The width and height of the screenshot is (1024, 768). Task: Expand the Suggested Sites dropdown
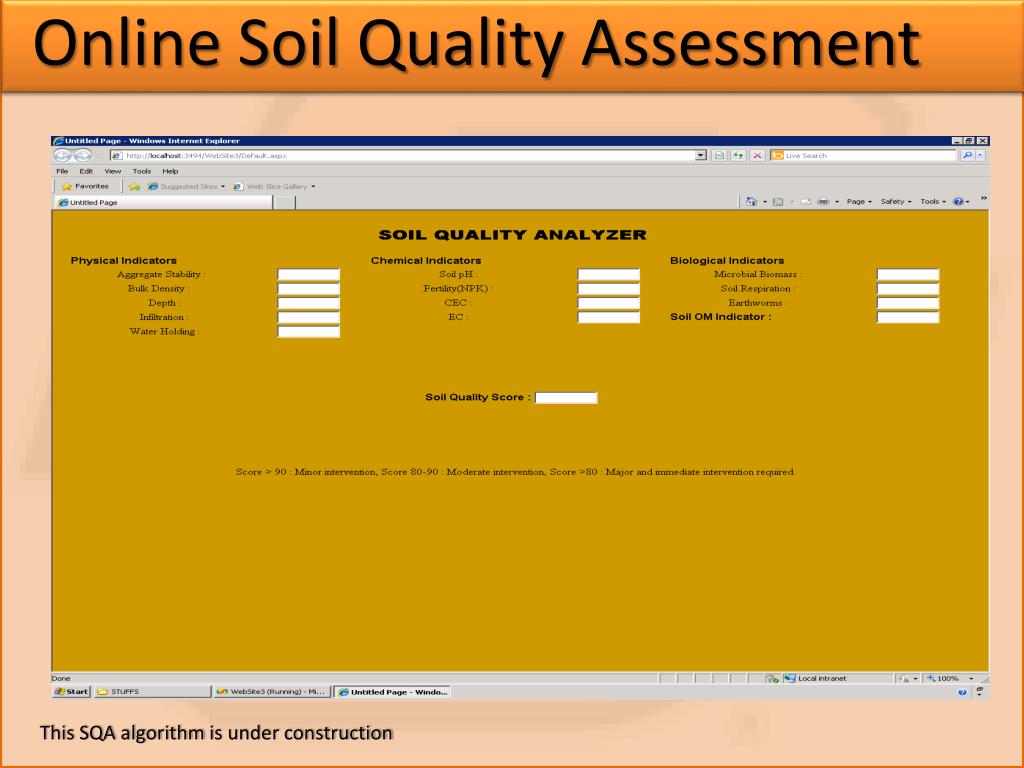tap(223, 187)
